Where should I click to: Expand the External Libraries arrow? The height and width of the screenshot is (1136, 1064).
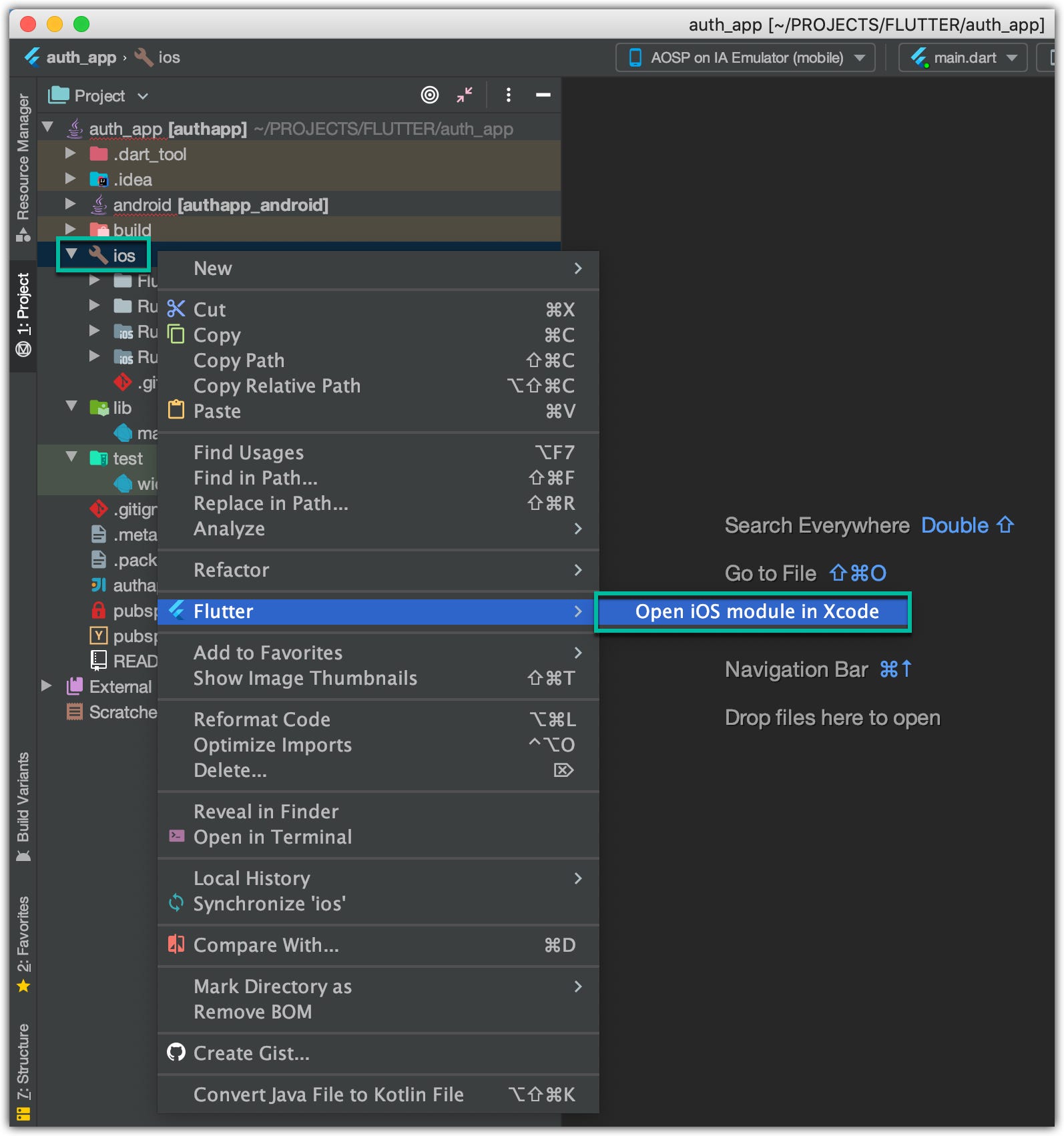(x=47, y=685)
